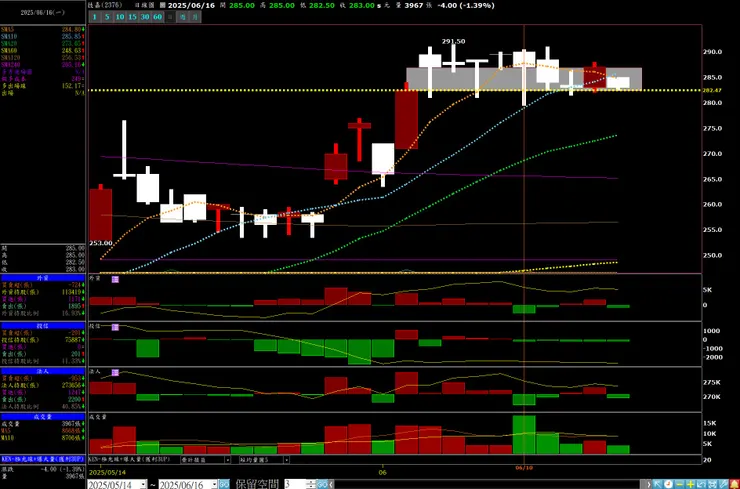This screenshot has height=489, width=740.
Task: Click the SMA20 legend row
Action: (x=42, y=43)
